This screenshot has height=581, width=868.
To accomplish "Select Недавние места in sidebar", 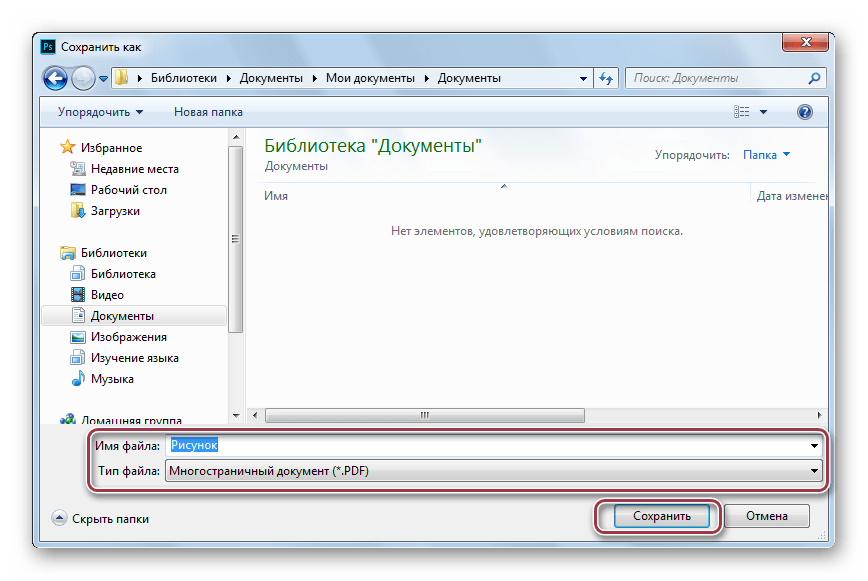I will (134, 169).
